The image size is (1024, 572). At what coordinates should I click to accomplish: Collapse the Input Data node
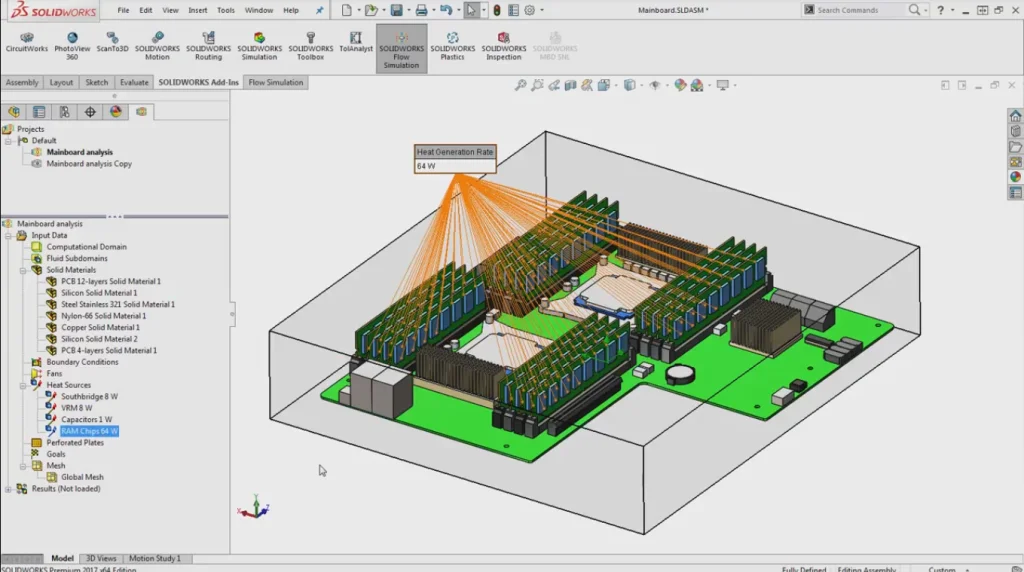pos(8,235)
